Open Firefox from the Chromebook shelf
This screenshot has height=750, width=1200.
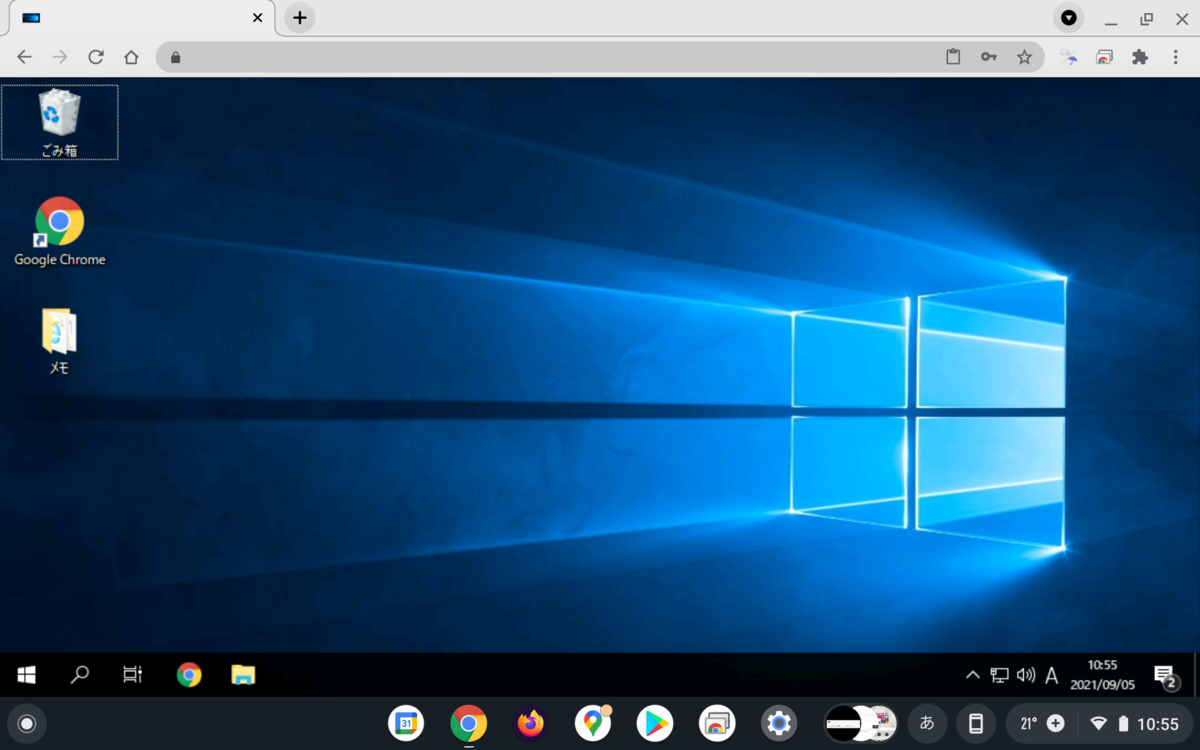530,723
